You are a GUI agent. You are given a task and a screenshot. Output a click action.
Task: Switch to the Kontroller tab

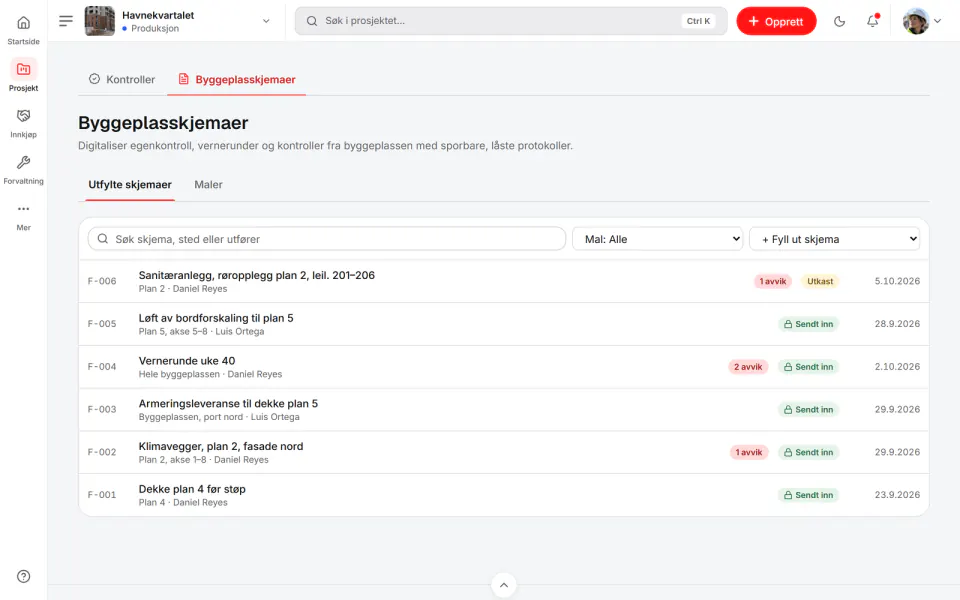tap(122, 80)
